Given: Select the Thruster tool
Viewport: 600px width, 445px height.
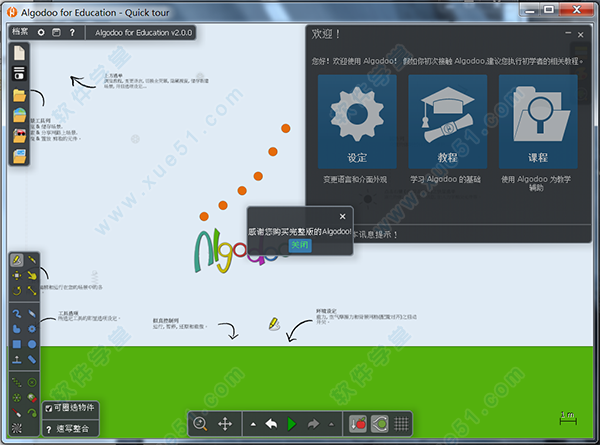Looking at the screenshot, I should (32, 398).
